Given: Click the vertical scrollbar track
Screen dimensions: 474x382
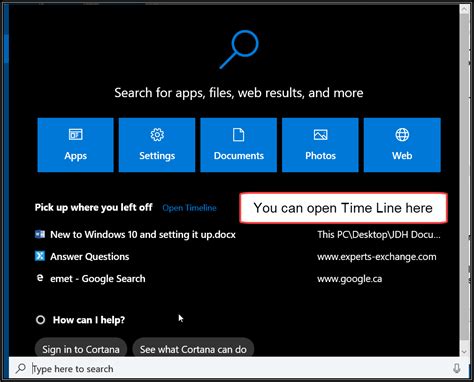Looking at the screenshot, I should (x=464, y=180).
